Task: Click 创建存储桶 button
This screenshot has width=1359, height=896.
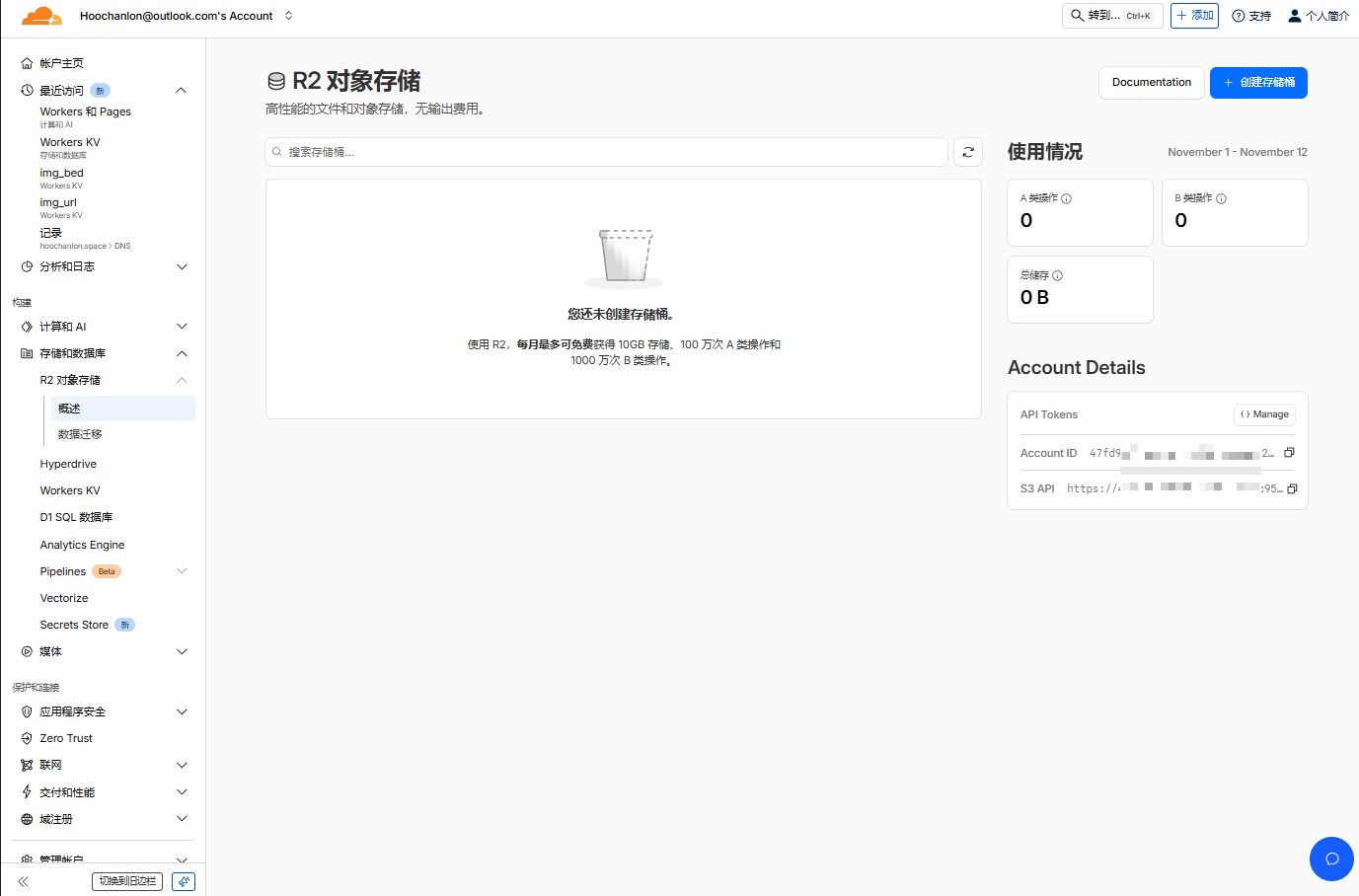Action: pyautogui.click(x=1258, y=83)
